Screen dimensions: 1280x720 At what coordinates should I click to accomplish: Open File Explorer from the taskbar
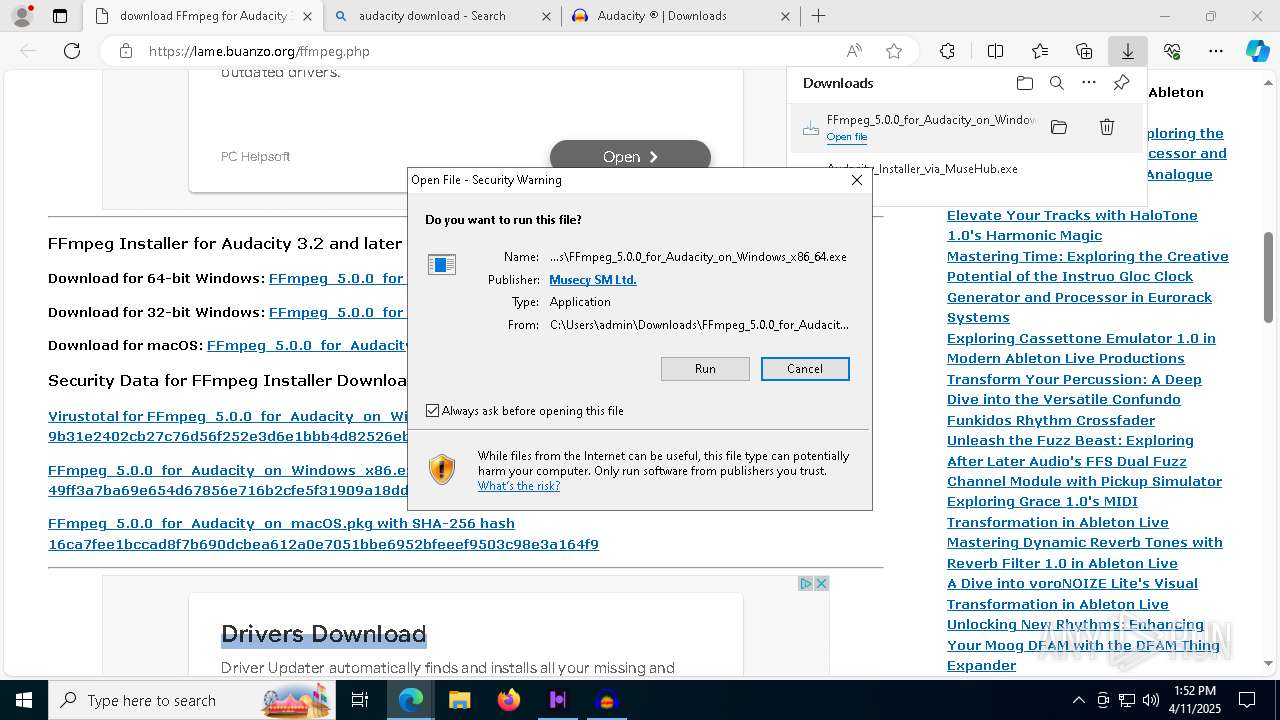(459, 700)
